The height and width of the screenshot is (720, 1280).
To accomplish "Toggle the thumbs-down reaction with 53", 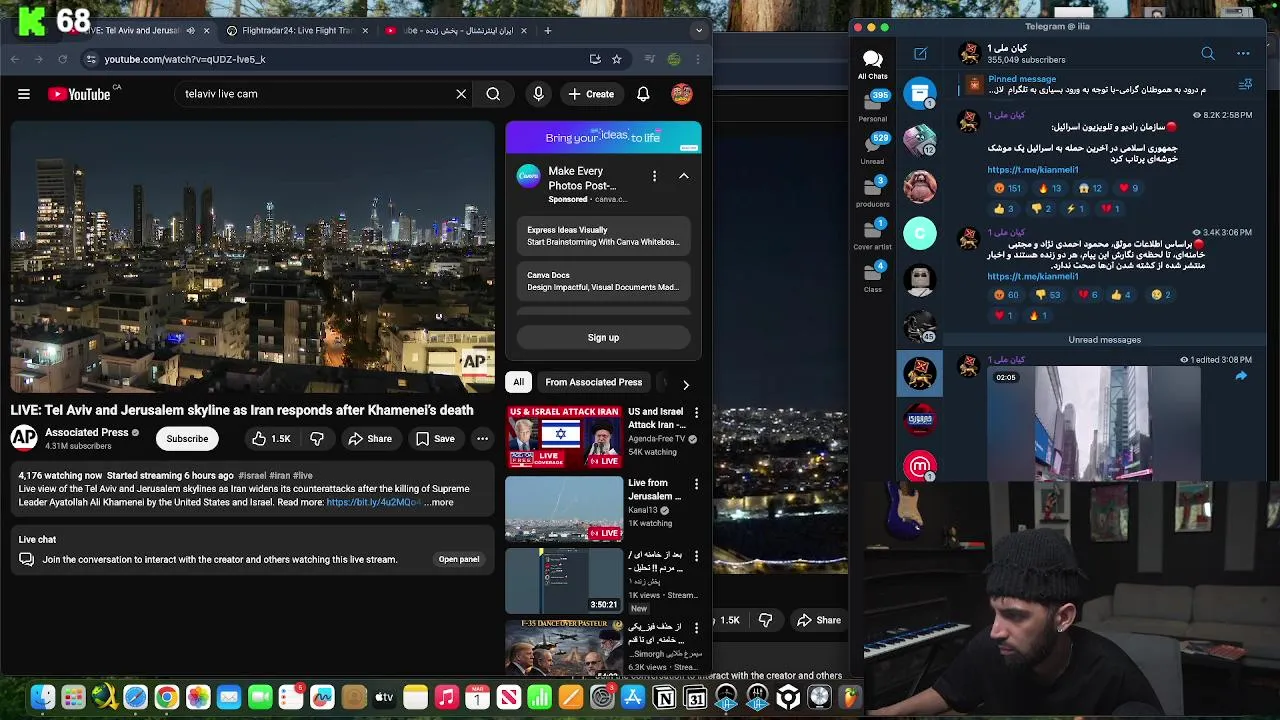I will pyautogui.click(x=1048, y=295).
